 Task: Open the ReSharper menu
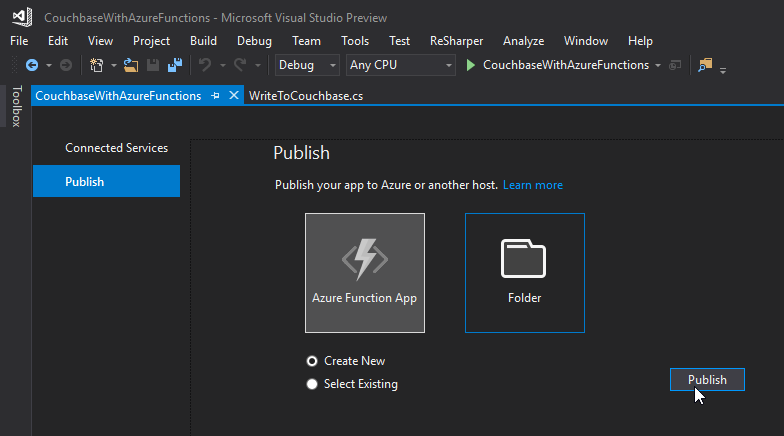pos(456,41)
